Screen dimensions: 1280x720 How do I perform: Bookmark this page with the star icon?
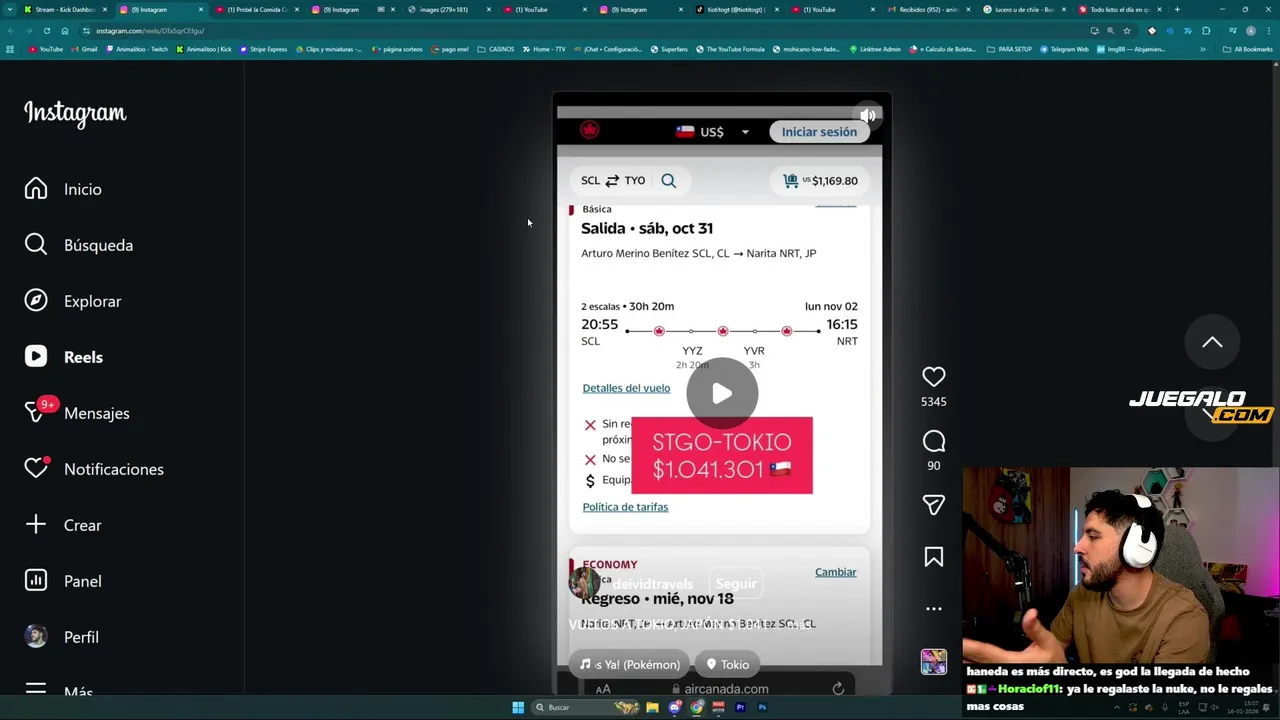point(1127,31)
